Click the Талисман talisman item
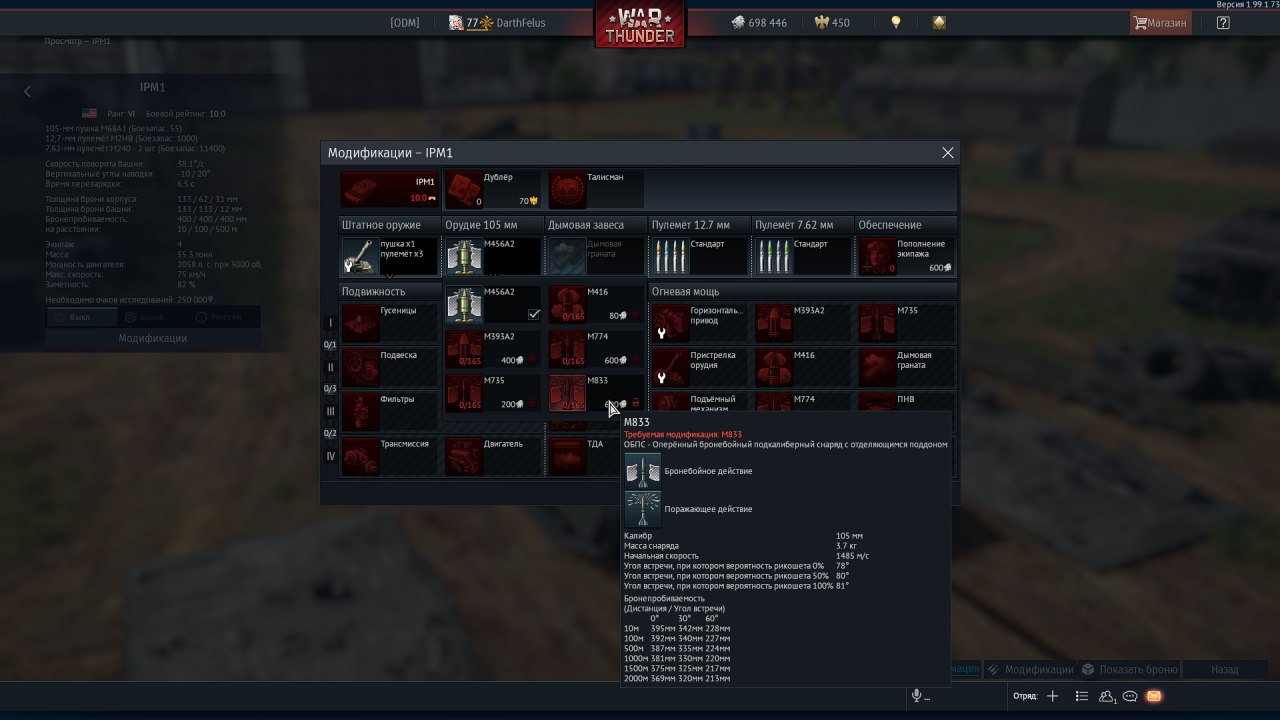Viewport: 1280px width, 720px height. [596, 190]
